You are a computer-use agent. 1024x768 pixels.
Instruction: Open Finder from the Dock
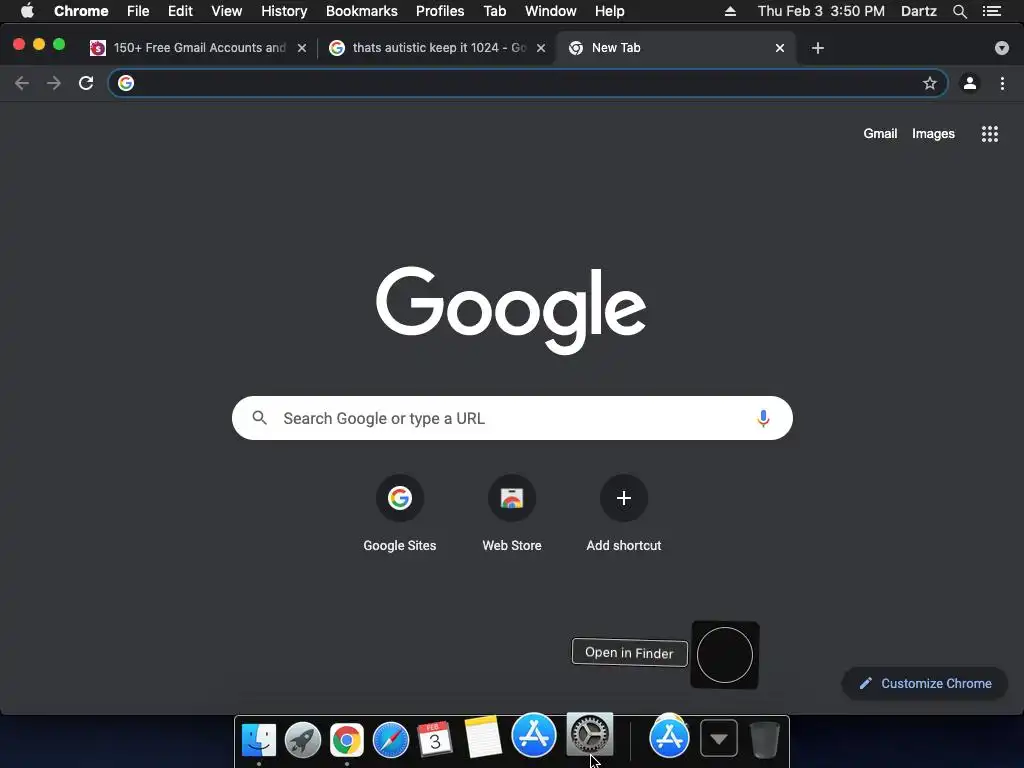click(x=259, y=740)
